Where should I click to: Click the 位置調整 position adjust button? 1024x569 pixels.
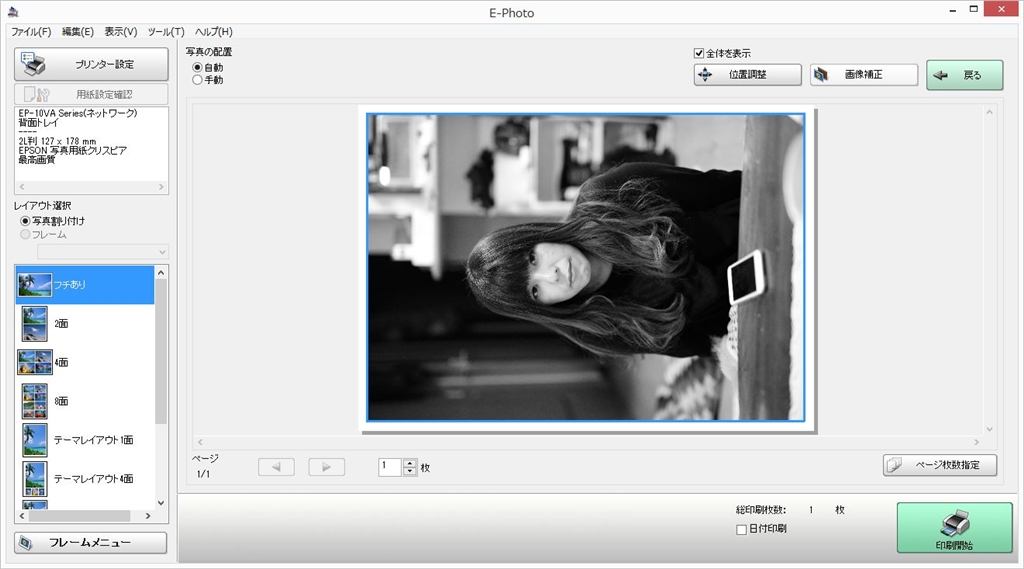coord(747,74)
